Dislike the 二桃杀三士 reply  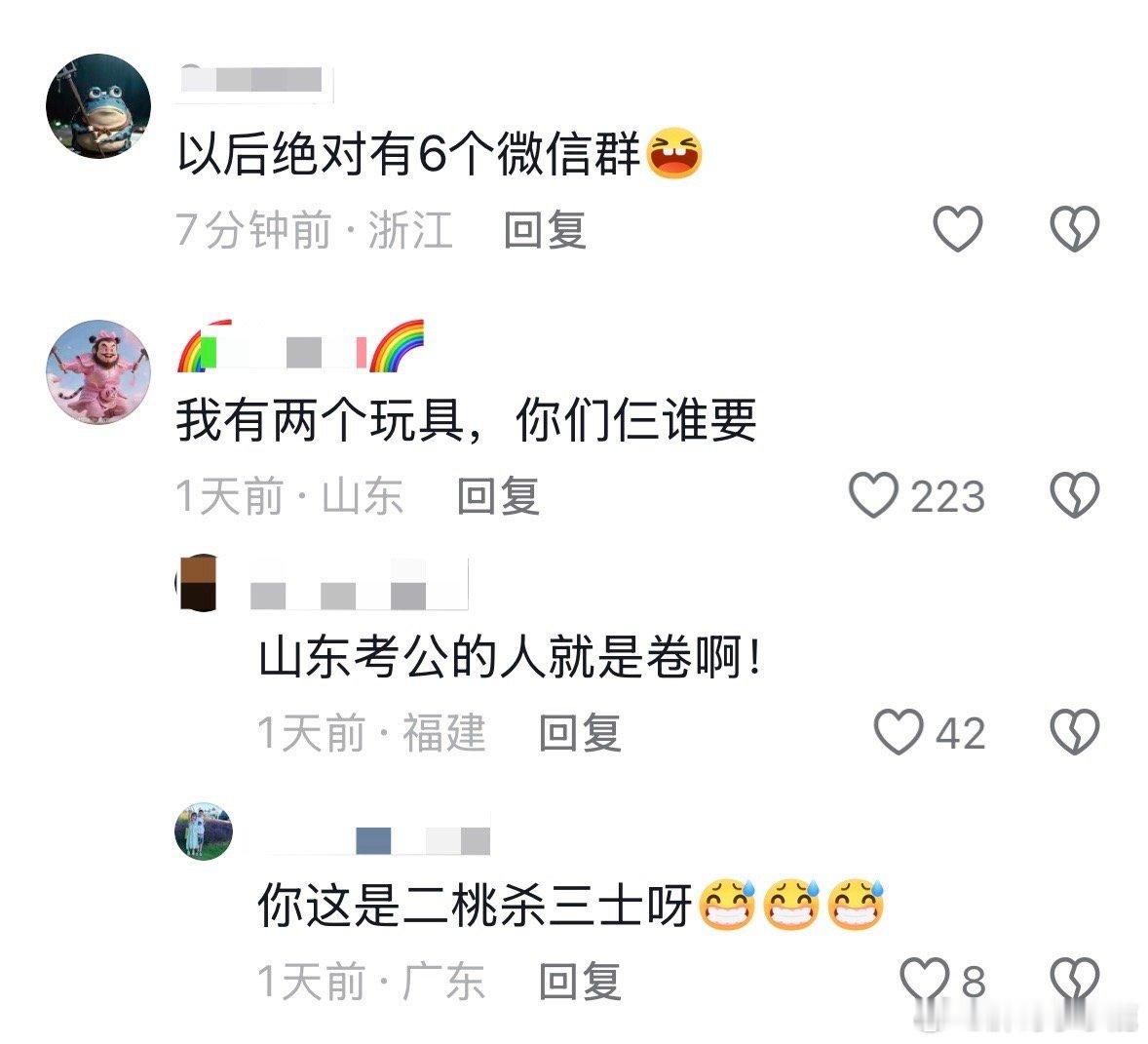[1075, 980]
